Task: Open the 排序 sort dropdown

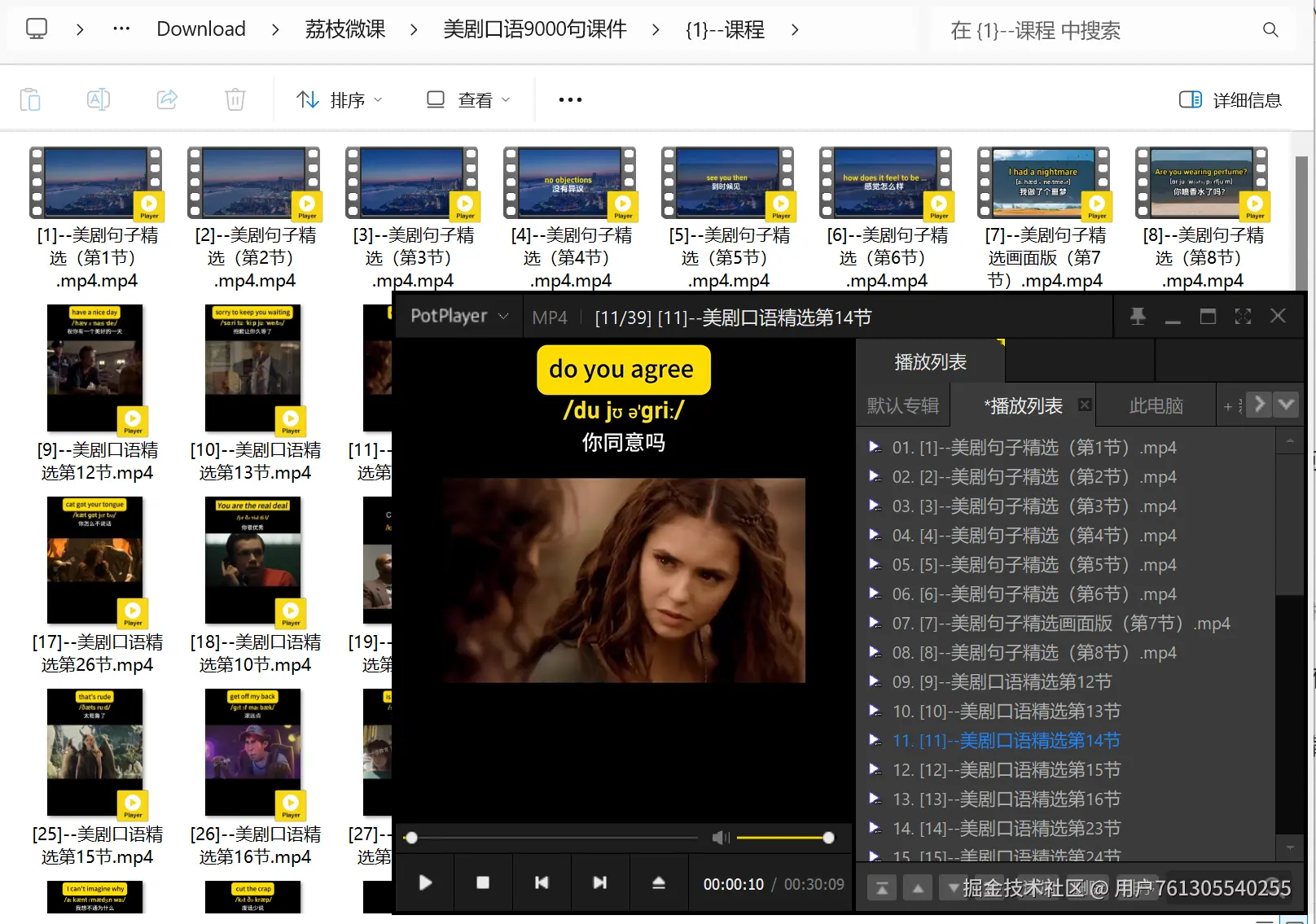Action: pyautogui.click(x=340, y=99)
